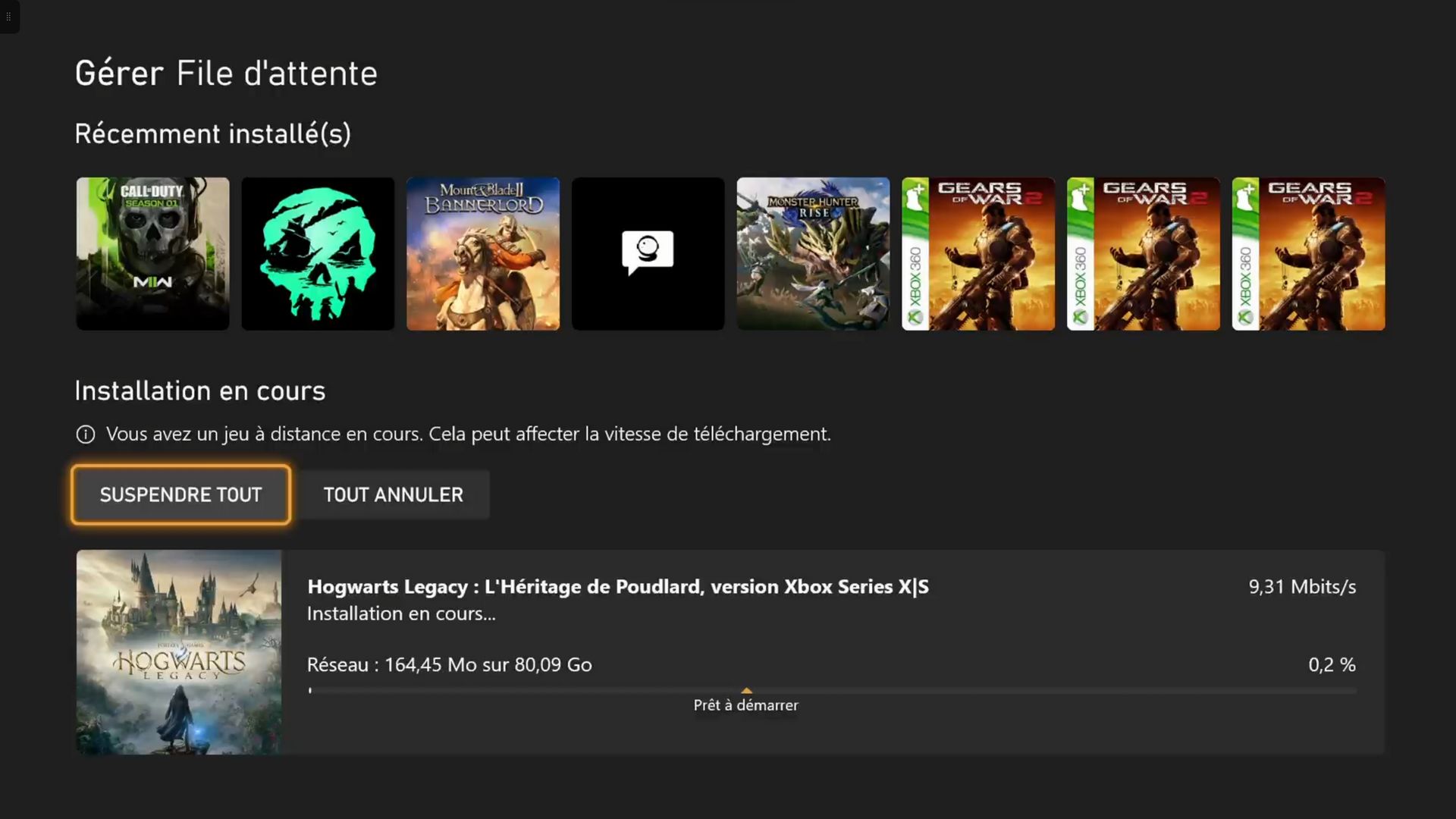
Task: Click the 0,2 % completion percentage
Action: click(x=1332, y=664)
